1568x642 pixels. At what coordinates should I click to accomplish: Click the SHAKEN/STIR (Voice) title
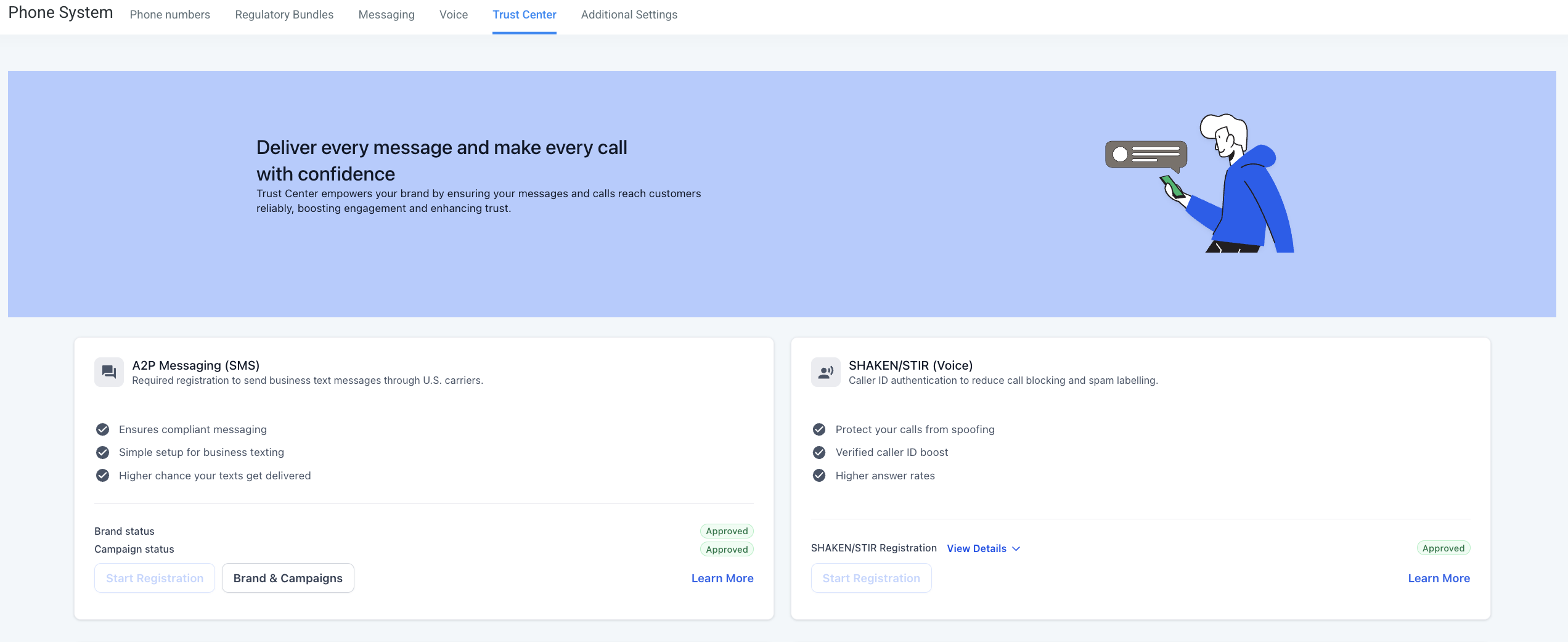[x=910, y=365]
